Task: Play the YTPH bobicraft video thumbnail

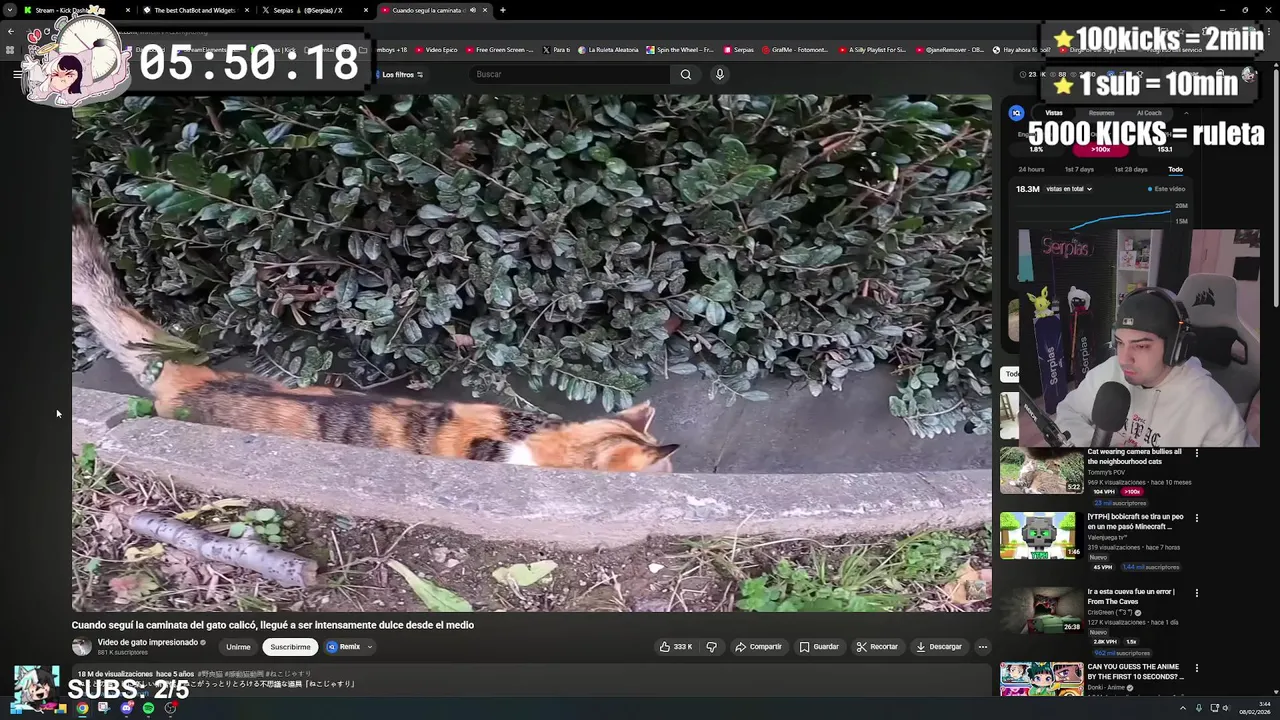Action: click(1040, 535)
